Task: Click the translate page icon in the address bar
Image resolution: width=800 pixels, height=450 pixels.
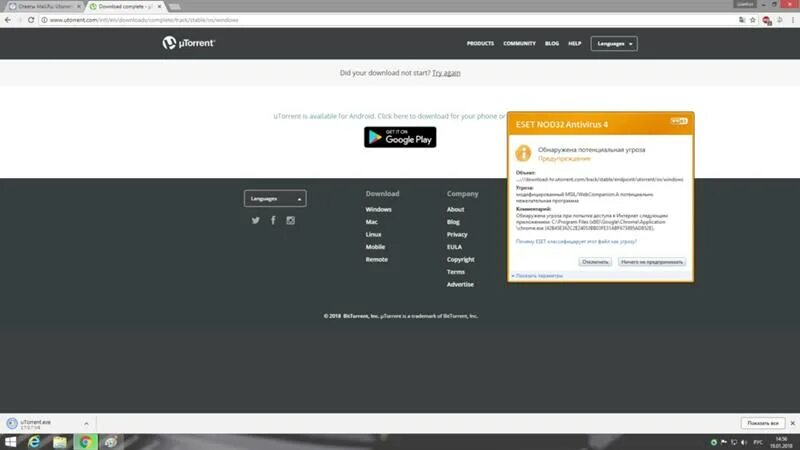Action: [742, 20]
